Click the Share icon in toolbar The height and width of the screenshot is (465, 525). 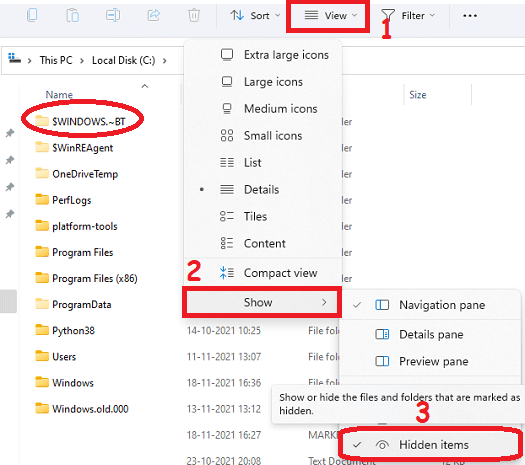click(x=154, y=15)
